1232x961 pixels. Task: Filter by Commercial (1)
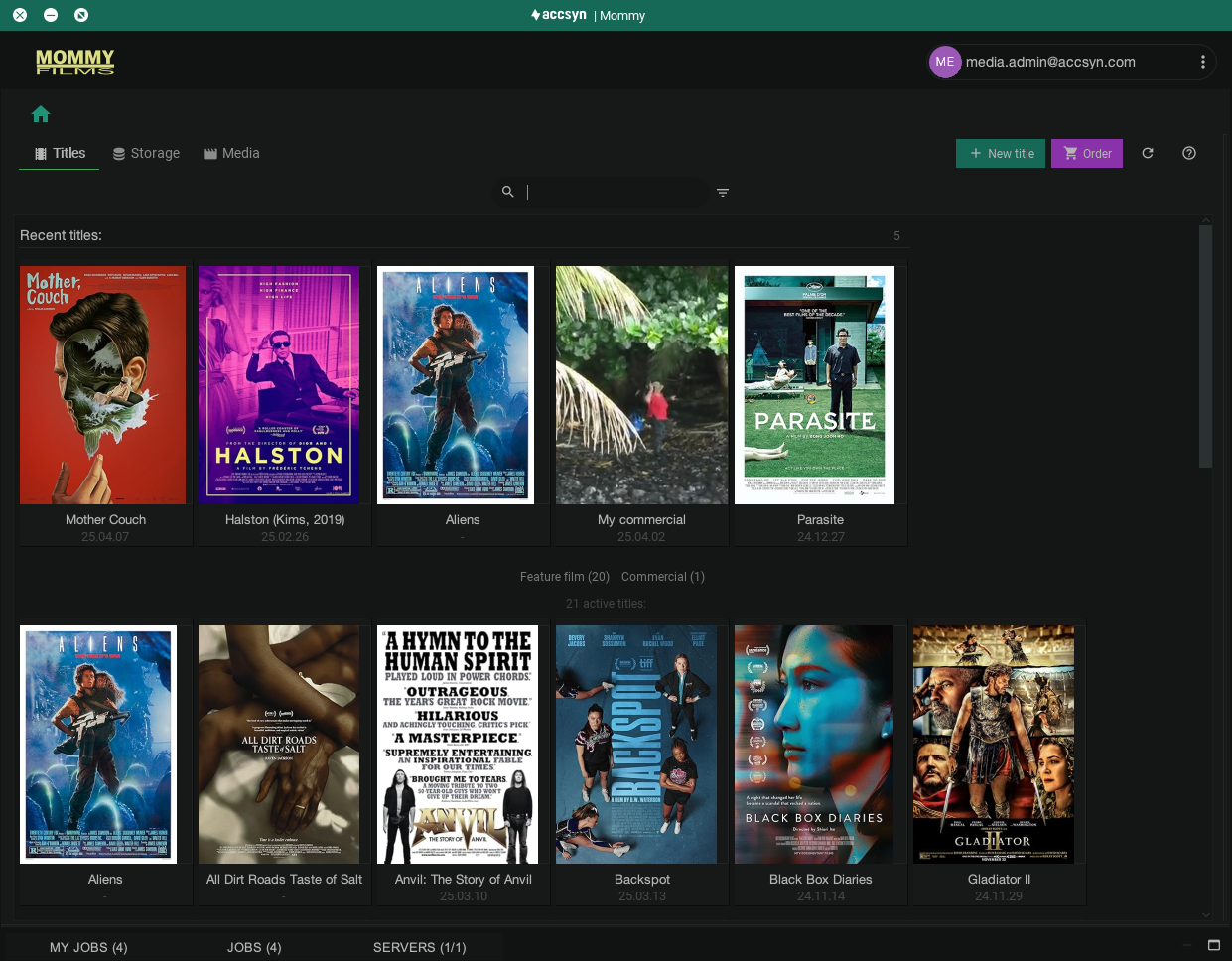(663, 577)
